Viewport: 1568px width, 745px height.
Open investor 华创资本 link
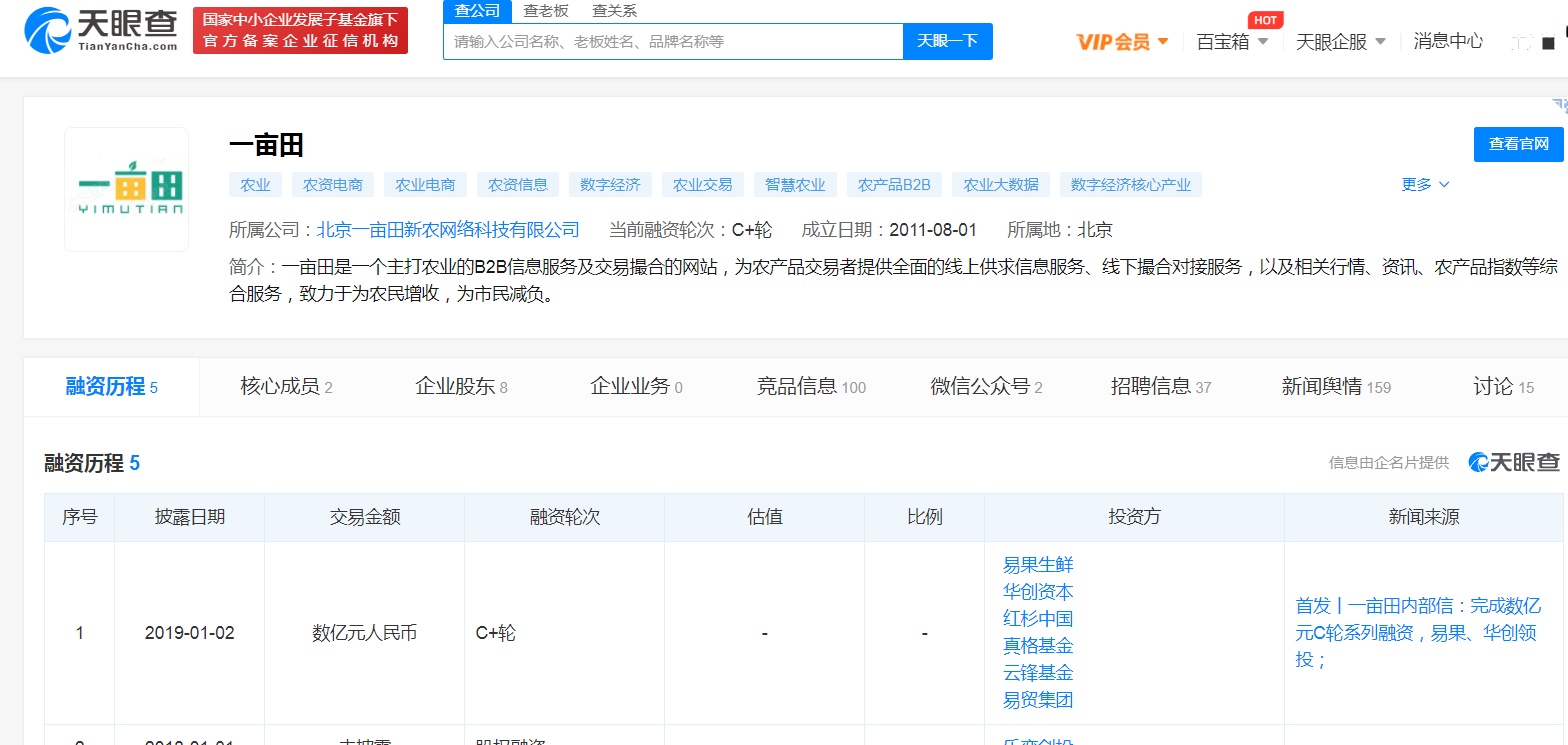tap(1038, 592)
